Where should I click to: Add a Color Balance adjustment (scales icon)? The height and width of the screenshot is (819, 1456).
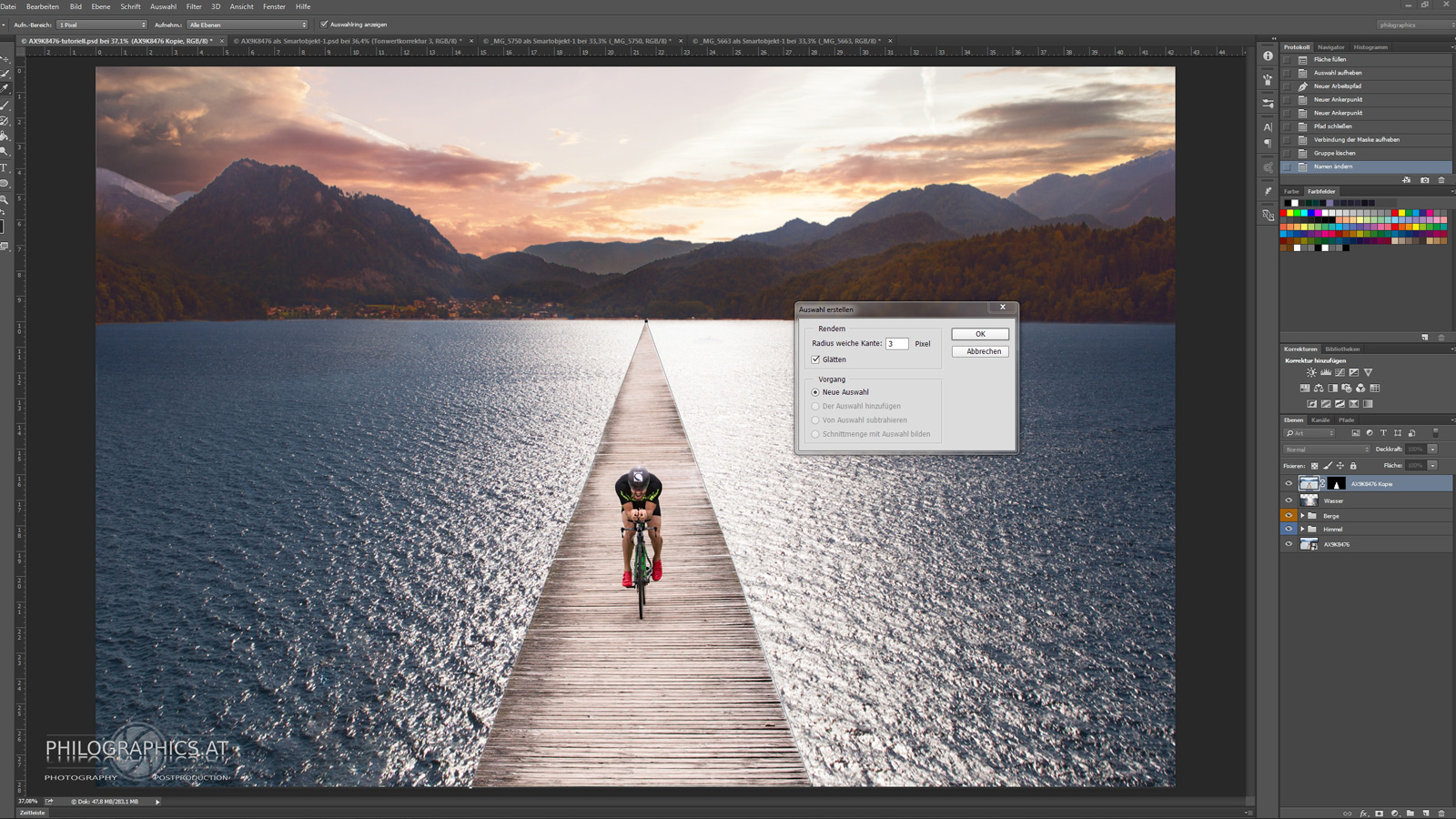1319,389
